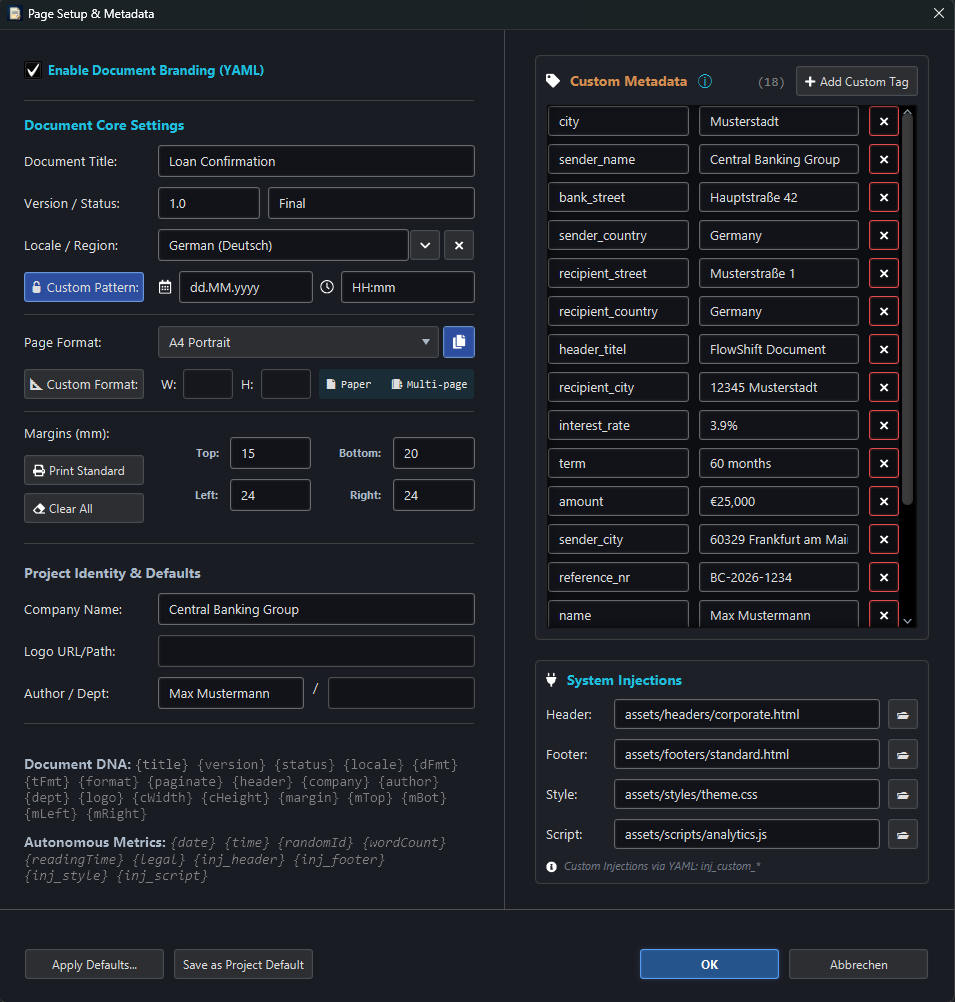Click Clear All margins button
Image resolution: width=955 pixels, height=1002 pixels.
[x=84, y=509]
